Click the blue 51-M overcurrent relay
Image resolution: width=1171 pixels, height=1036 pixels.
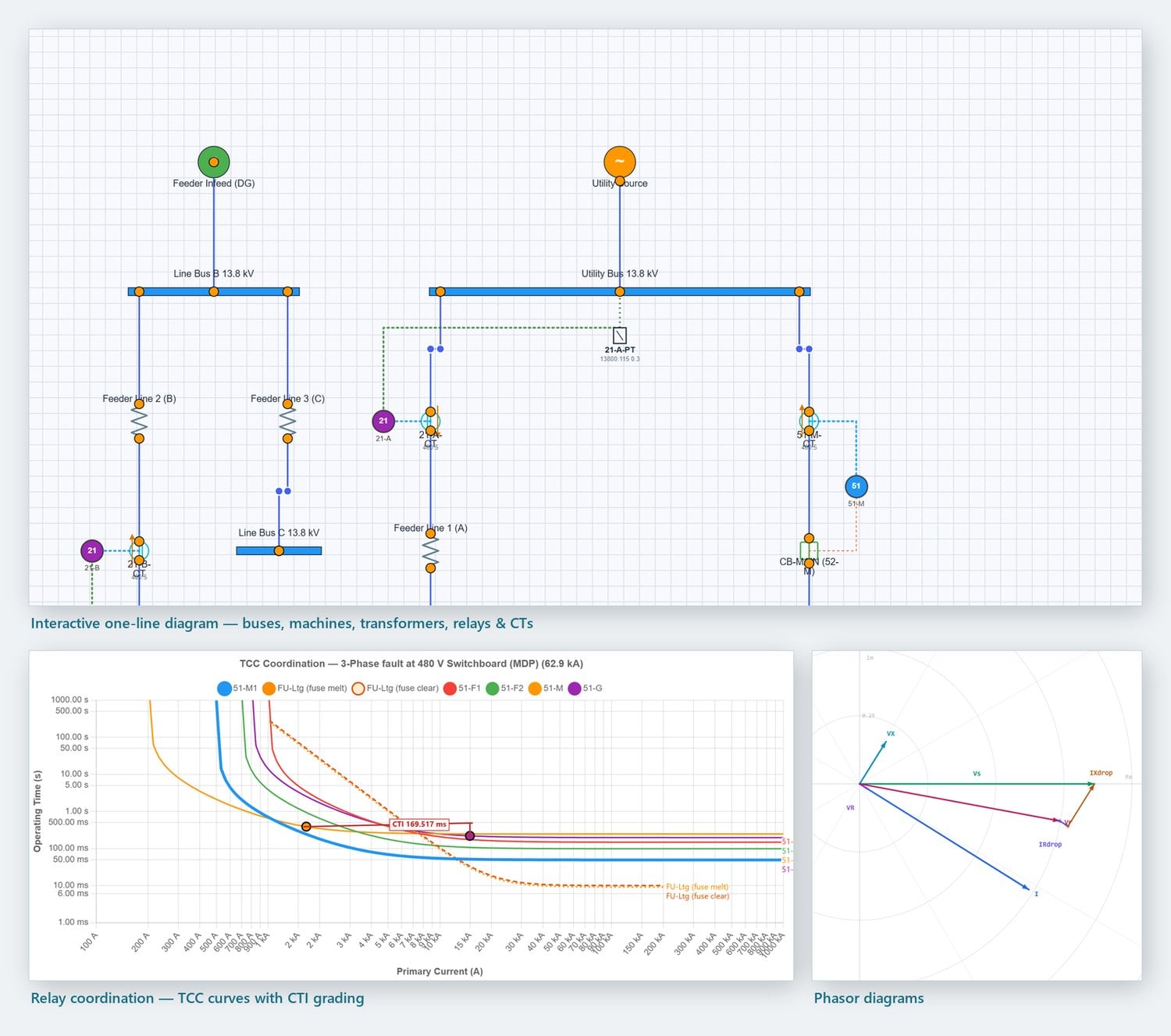click(856, 486)
